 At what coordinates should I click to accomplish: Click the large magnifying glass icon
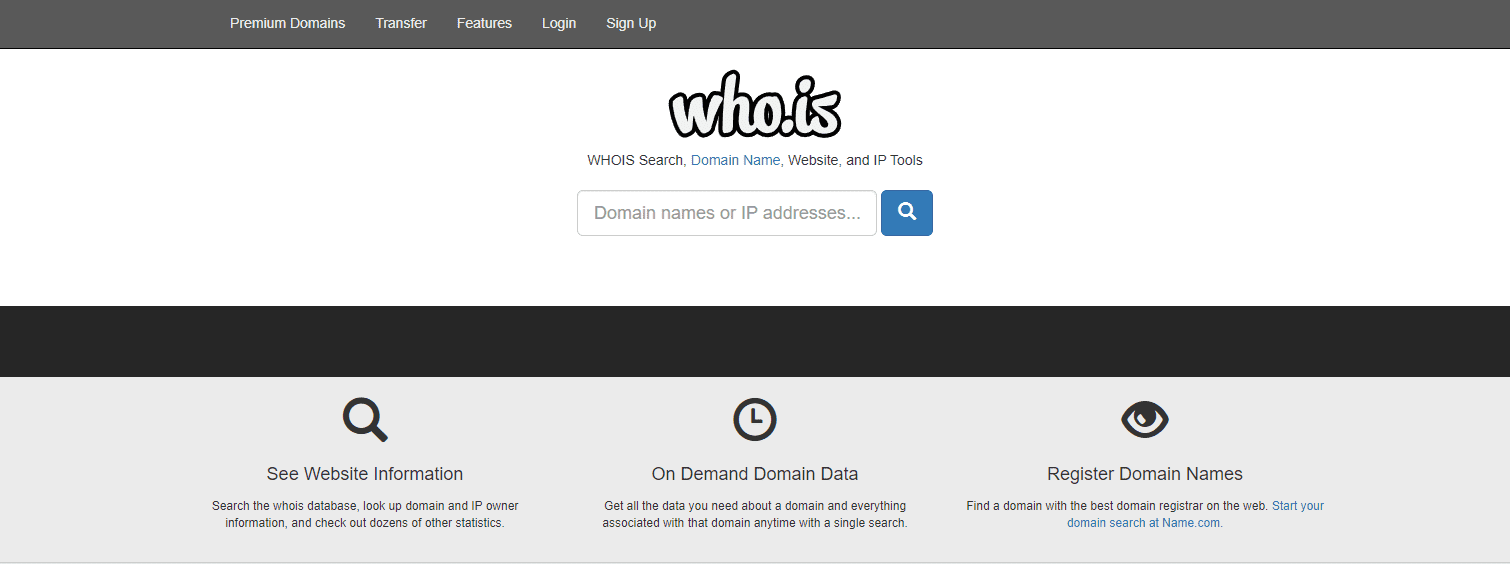[x=365, y=420]
